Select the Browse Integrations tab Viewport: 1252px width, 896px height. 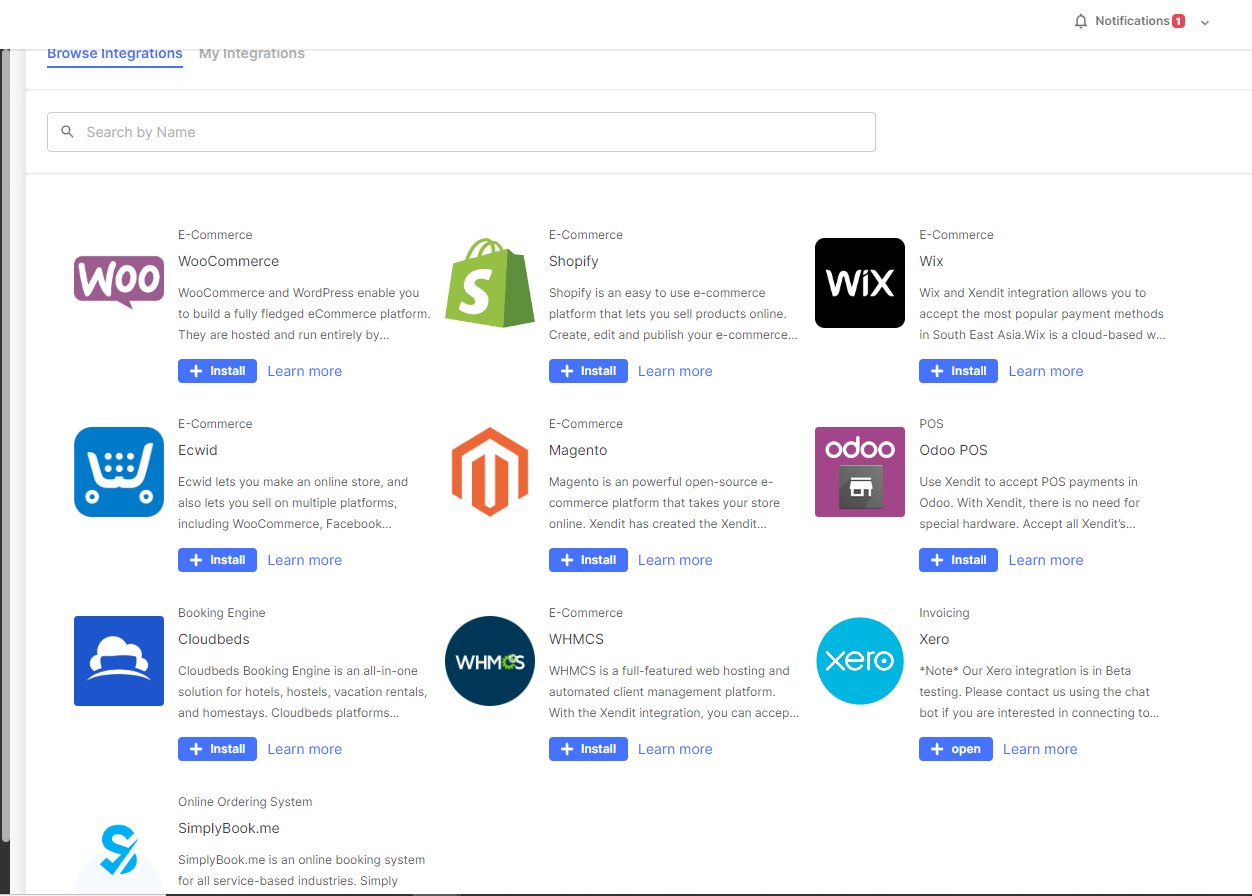point(114,53)
